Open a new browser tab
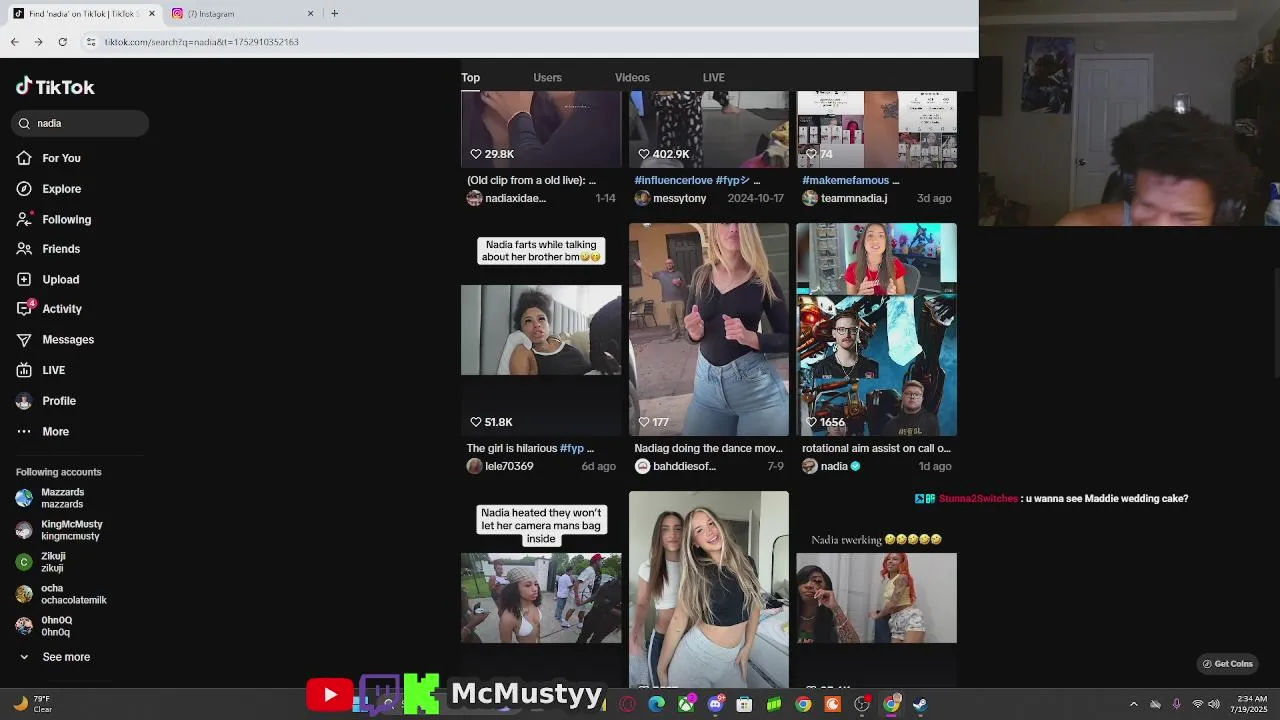The image size is (1280, 720). click(x=334, y=13)
